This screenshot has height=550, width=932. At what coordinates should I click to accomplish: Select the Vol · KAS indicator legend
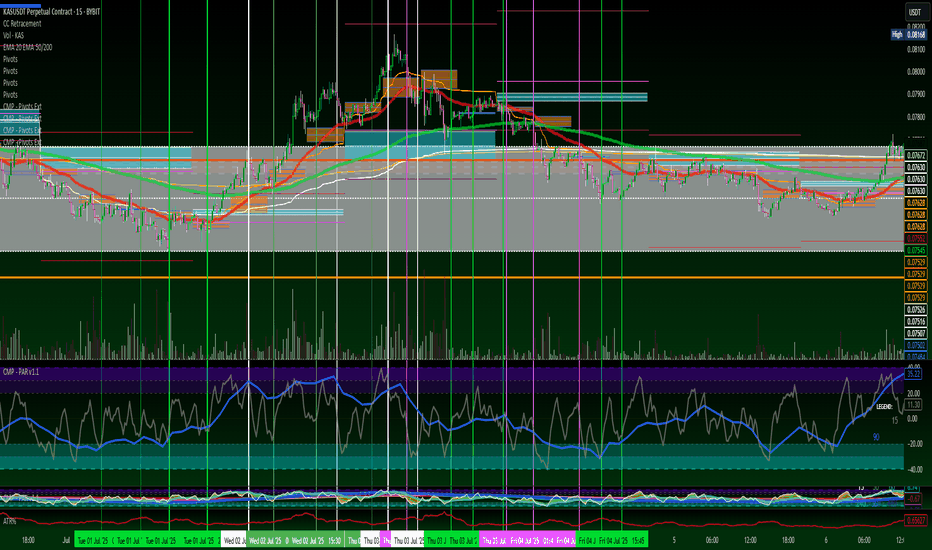point(13,36)
